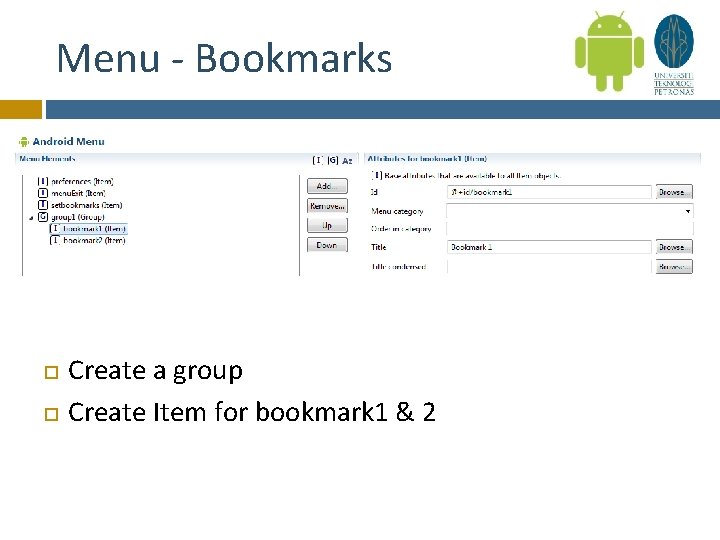Browse for the Title condensed value
This screenshot has height=540, width=720.
[674, 266]
